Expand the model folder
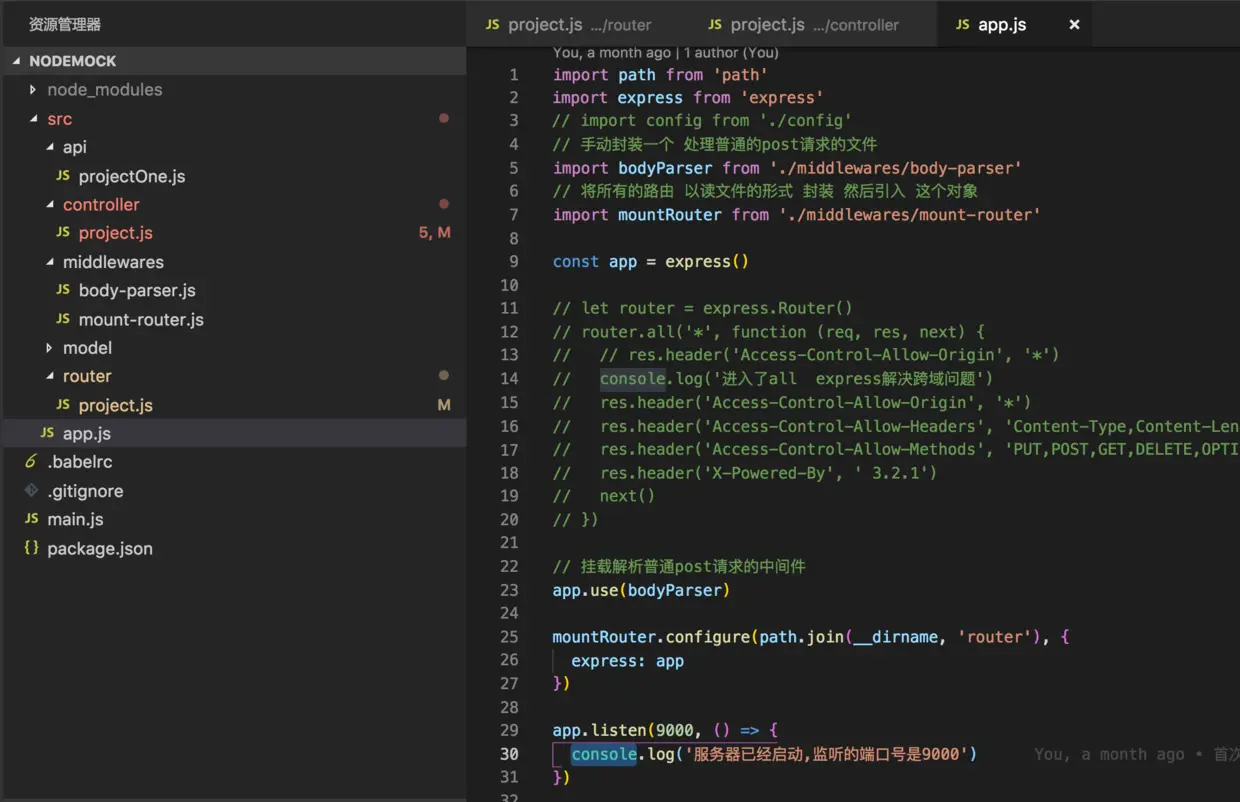Viewport: 1240px width, 802px height. pos(49,348)
